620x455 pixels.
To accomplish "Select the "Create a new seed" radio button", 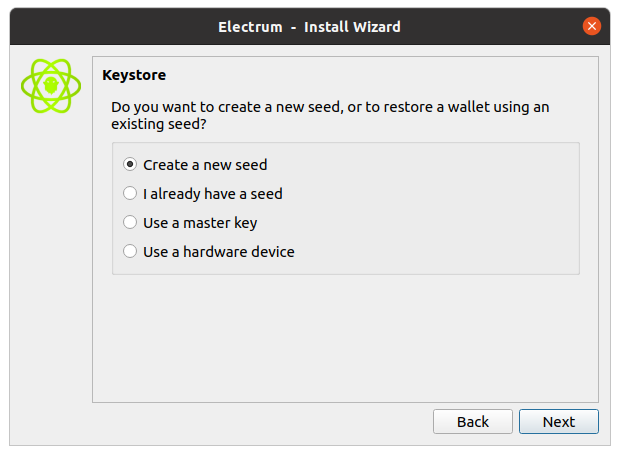I will (130, 165).
